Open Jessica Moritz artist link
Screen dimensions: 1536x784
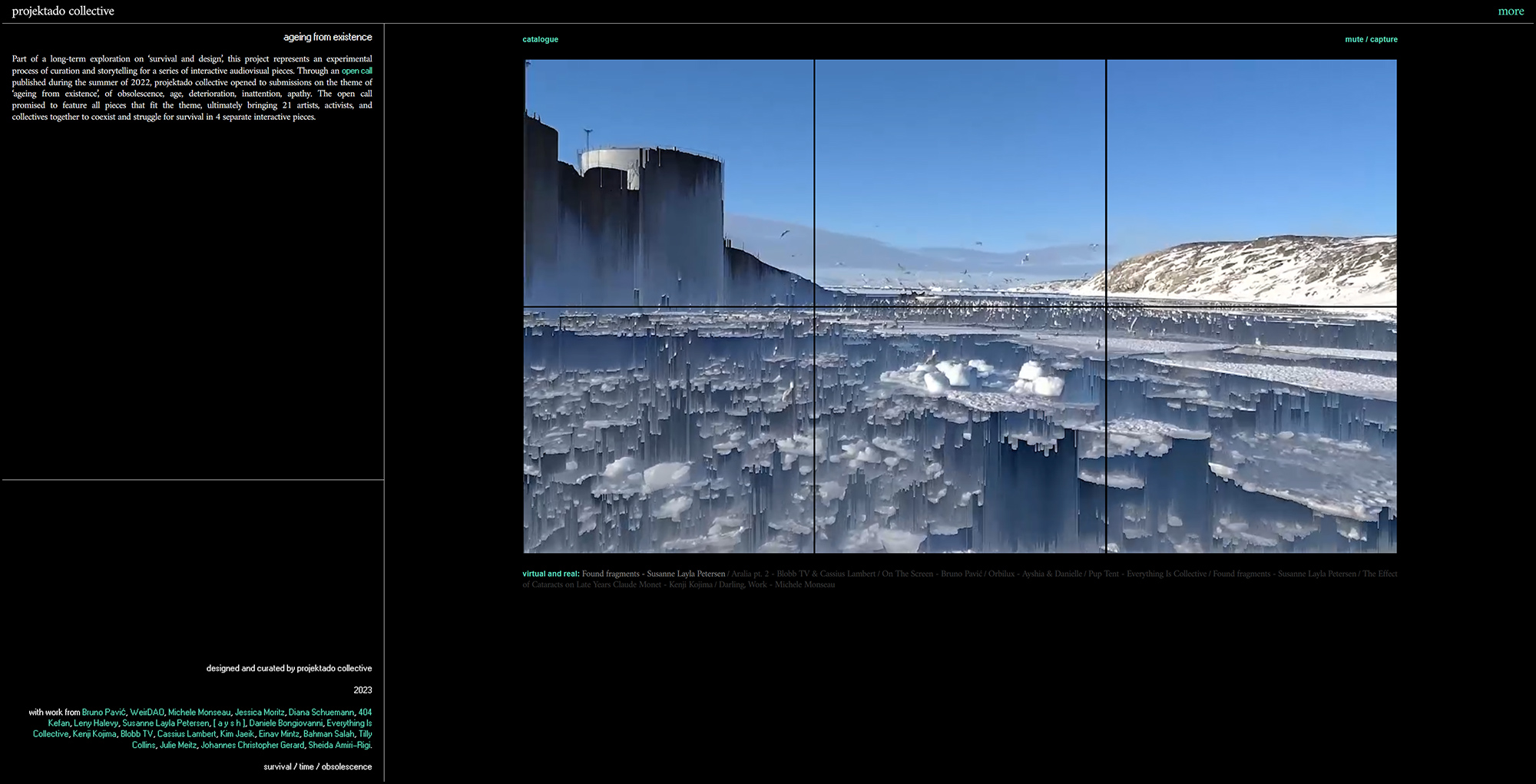[x=260, y=713]
